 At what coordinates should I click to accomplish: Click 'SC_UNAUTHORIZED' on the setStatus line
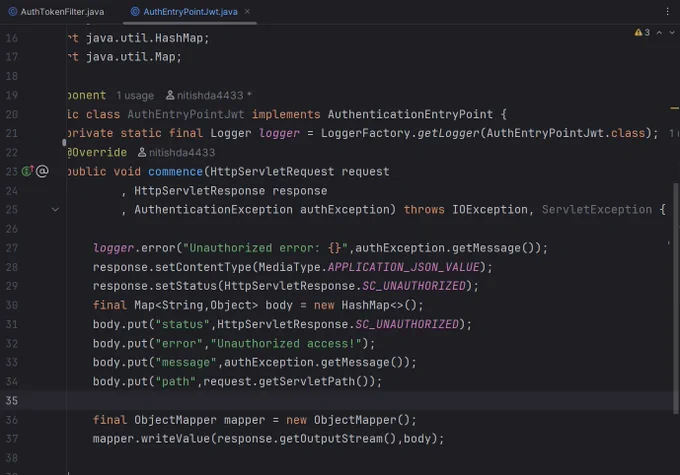(x=414, y=286)
